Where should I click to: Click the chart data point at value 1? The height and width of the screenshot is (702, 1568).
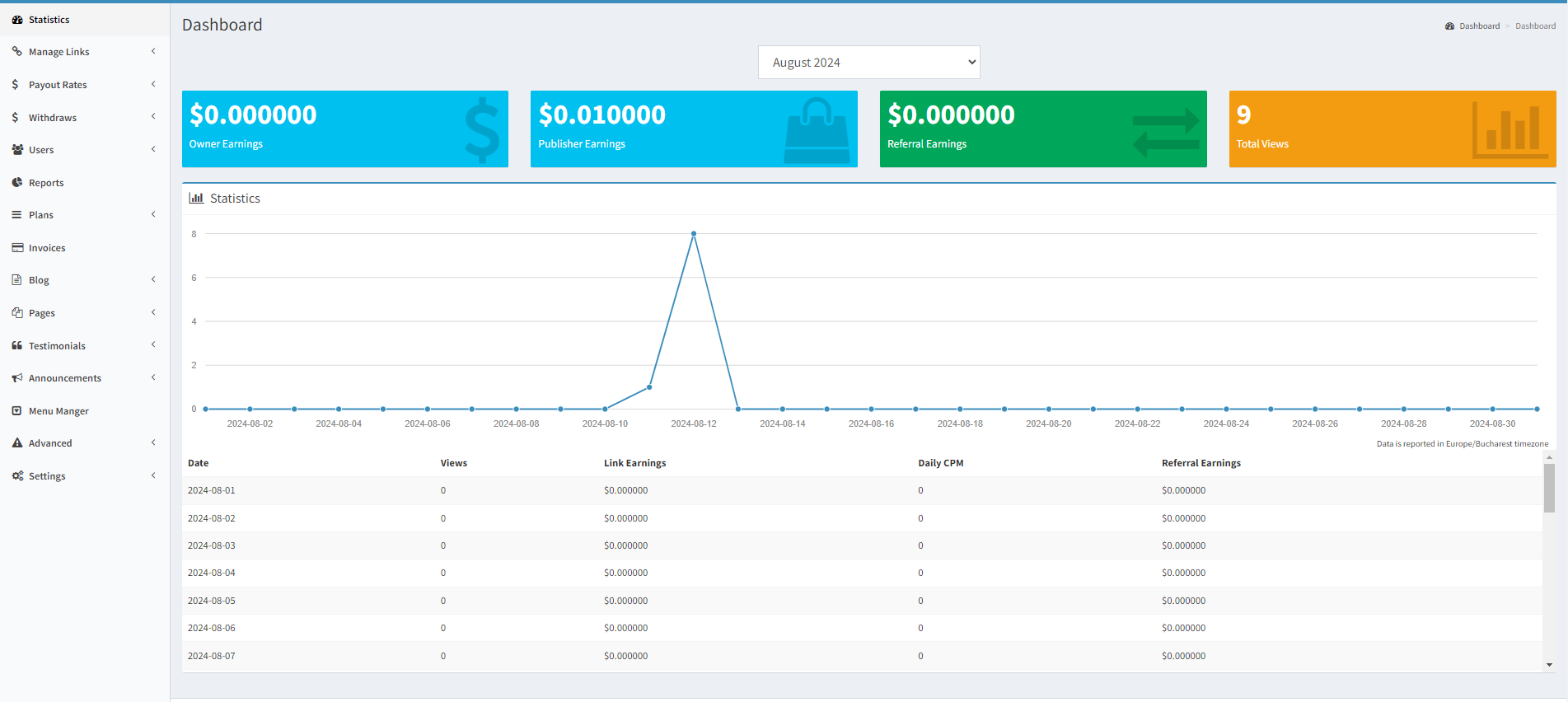tap(649, 387)
